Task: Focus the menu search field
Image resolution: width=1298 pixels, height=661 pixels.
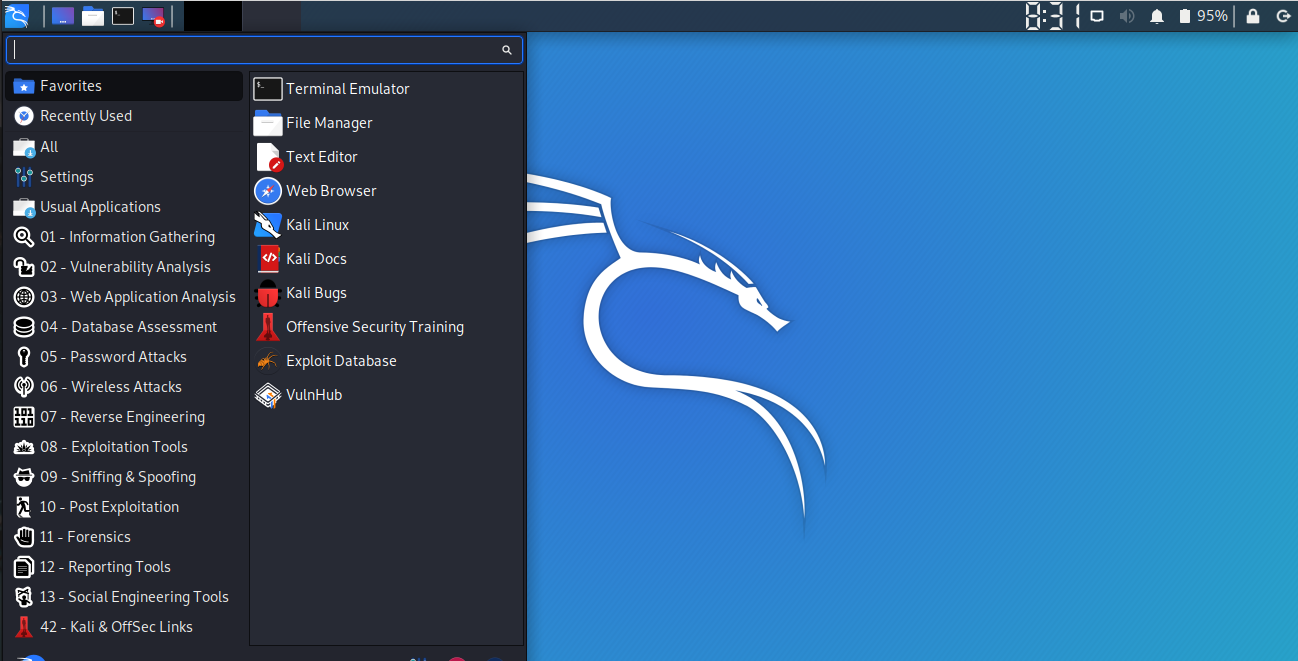Action: coord(264,49)
